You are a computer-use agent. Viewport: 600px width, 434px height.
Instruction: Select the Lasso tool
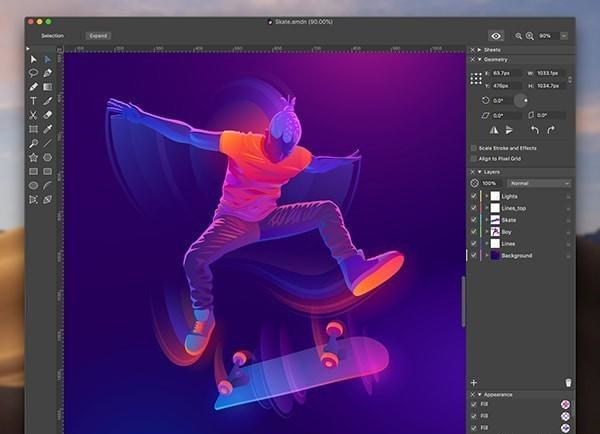click(x=33, y=73)
